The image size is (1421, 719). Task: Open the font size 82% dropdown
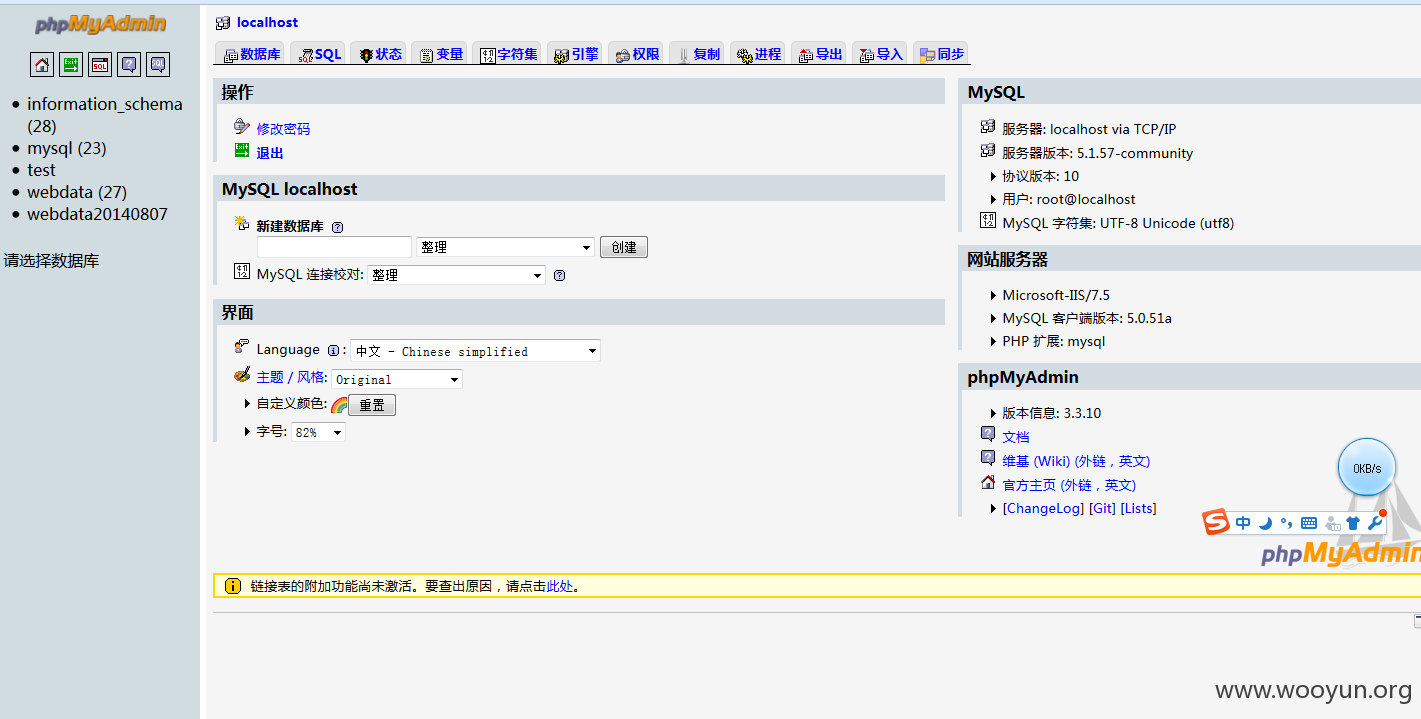coord(318,432)
